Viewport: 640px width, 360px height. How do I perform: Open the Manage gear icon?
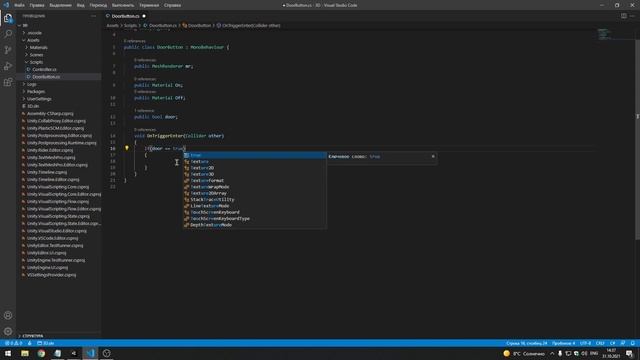point(8,331)
